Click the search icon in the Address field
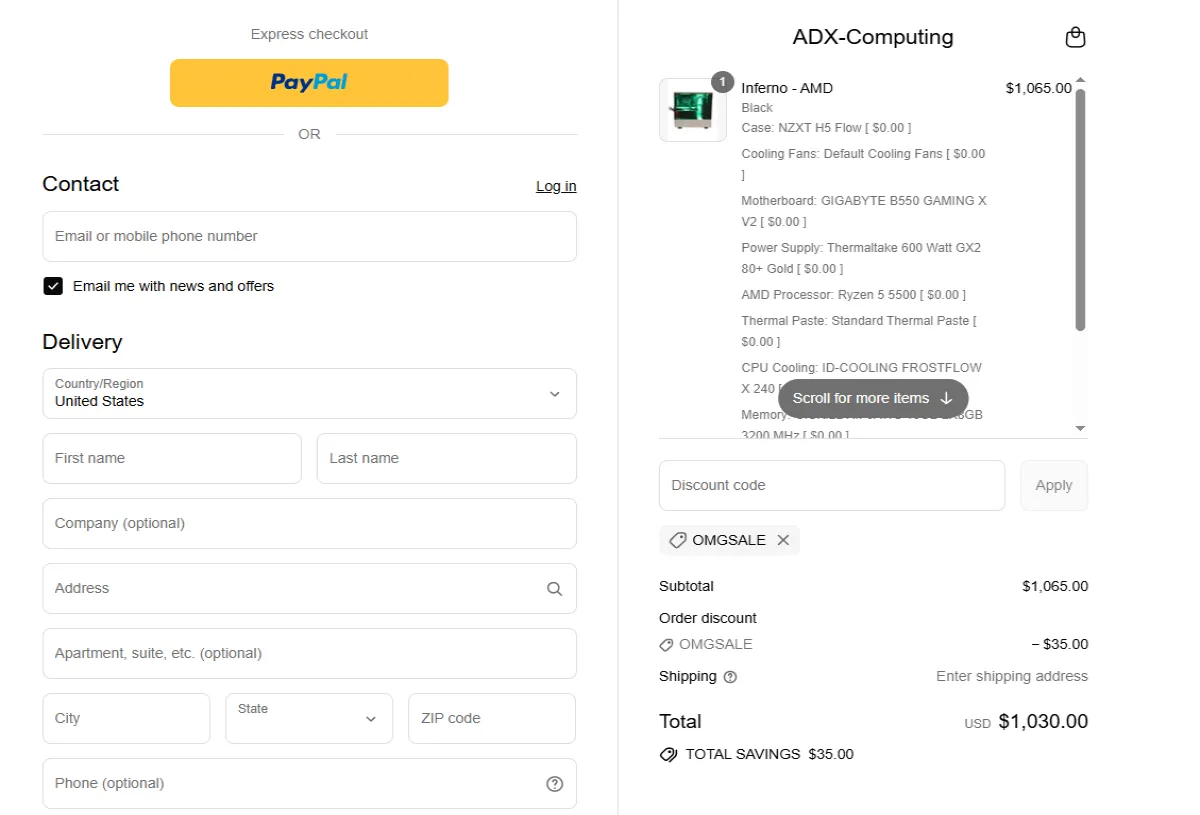The height and width of the screenshot is (815, 1200). (554, 588)
